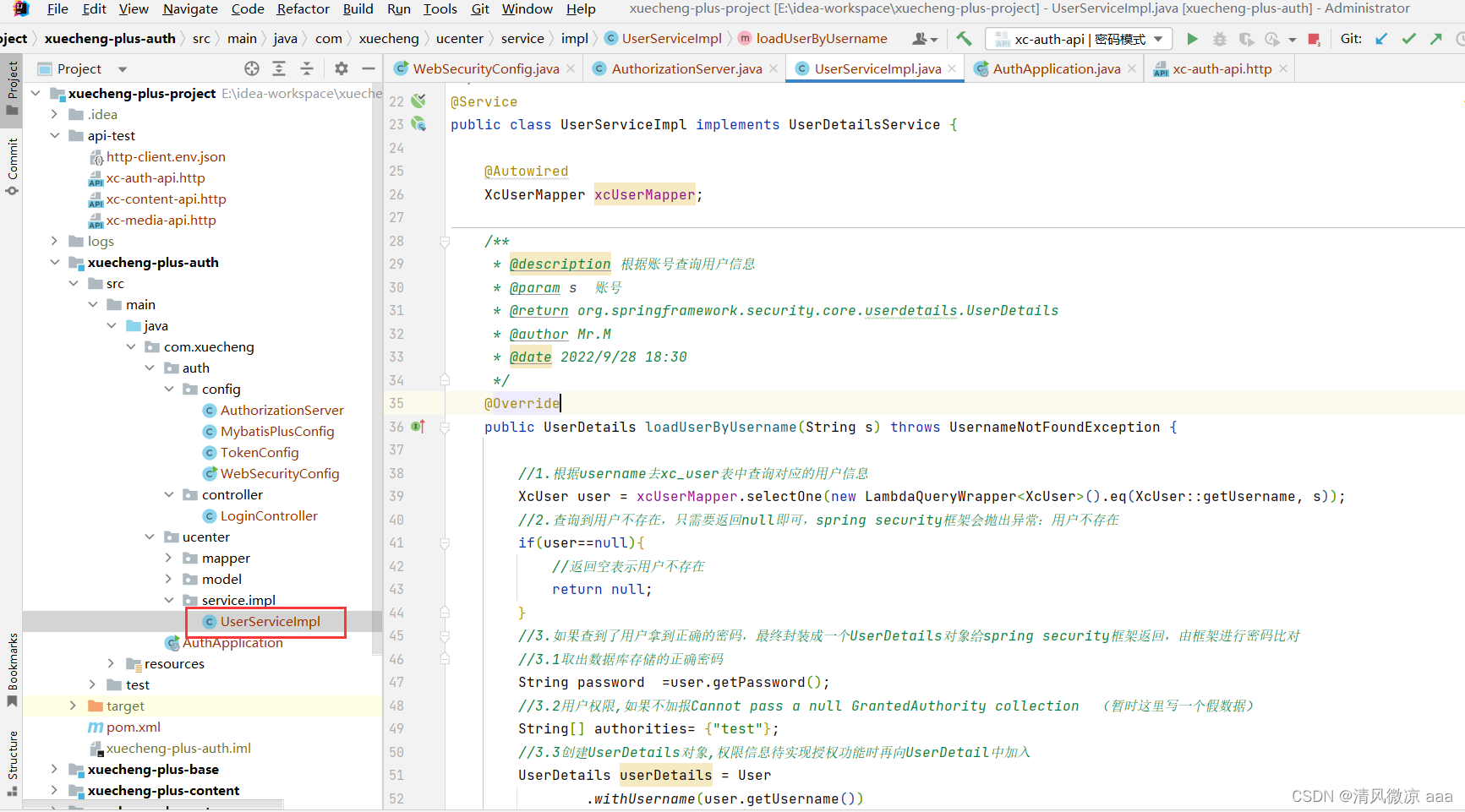Click the Project panel horizontal scrollbar
This screenshot has width=1465, height=812.
coord(154,804)
